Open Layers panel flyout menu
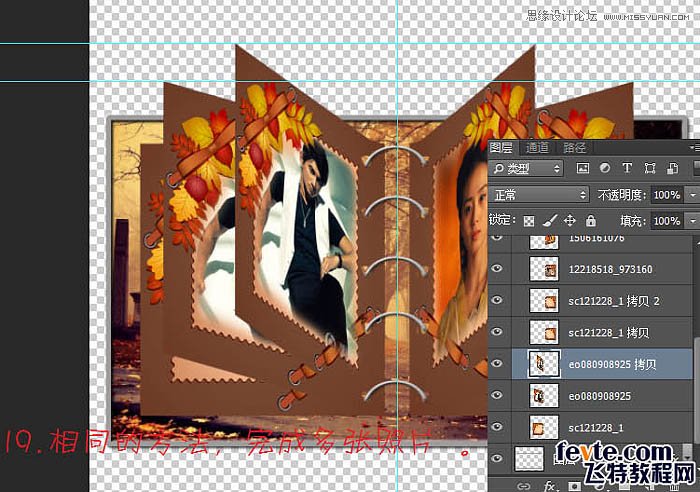Viewport: 700px width, 492px height. (x=695, y=147)
